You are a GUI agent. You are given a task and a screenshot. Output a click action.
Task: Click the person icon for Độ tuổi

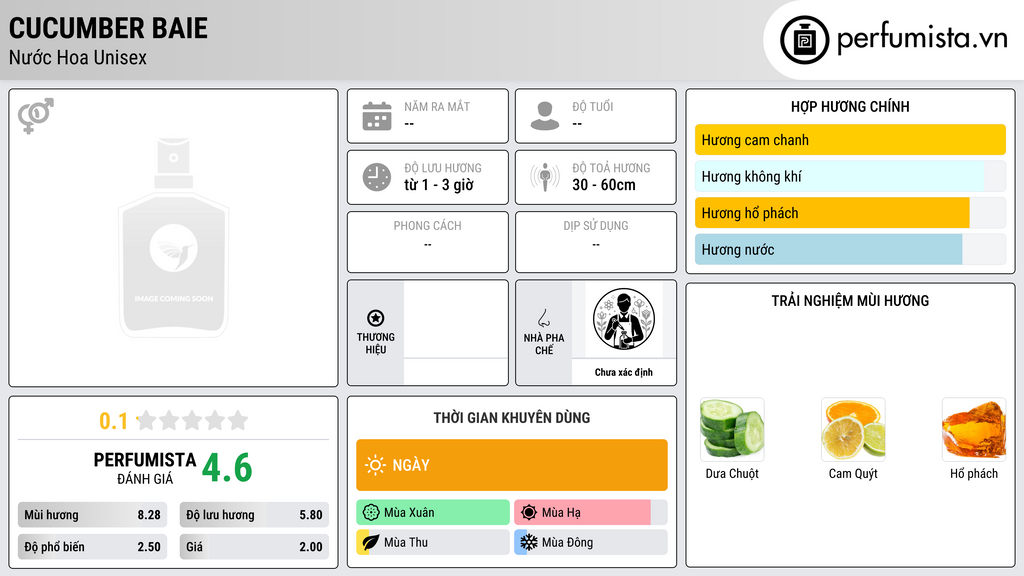[545, 116]
